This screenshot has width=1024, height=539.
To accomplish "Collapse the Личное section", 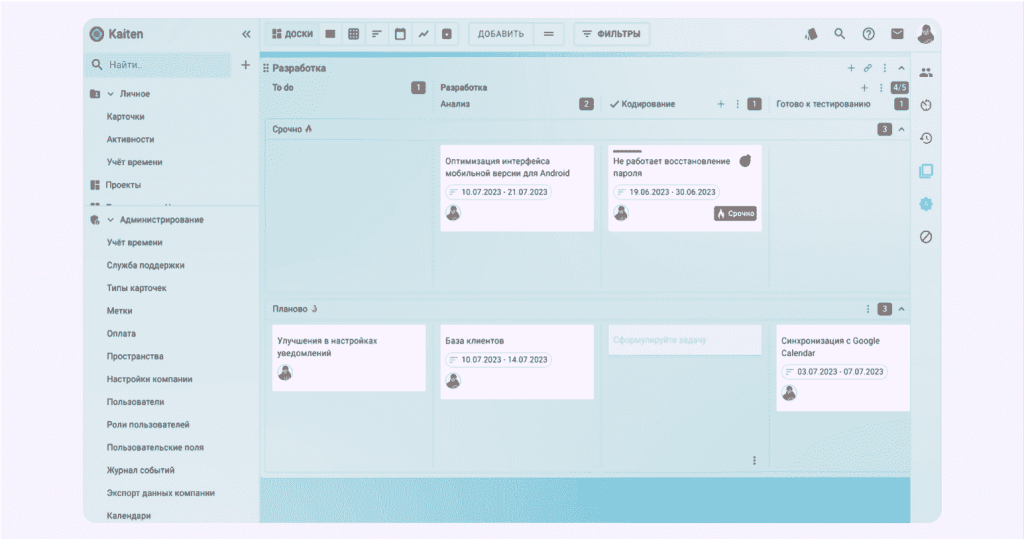I will click(x=111, y=94).
